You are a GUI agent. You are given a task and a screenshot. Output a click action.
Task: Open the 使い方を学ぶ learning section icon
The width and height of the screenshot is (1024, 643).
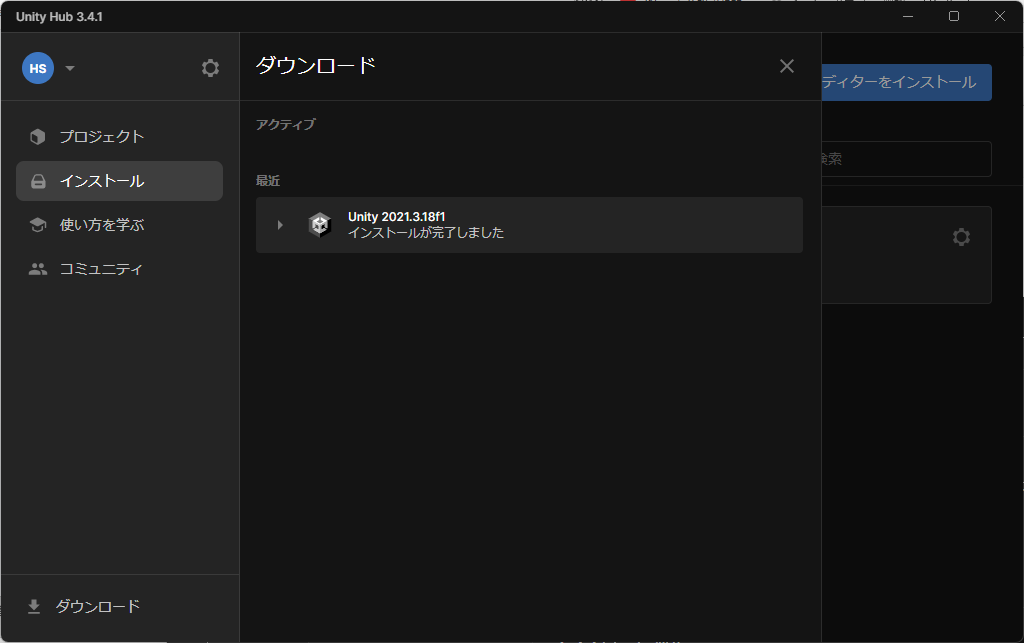(37, 225)
